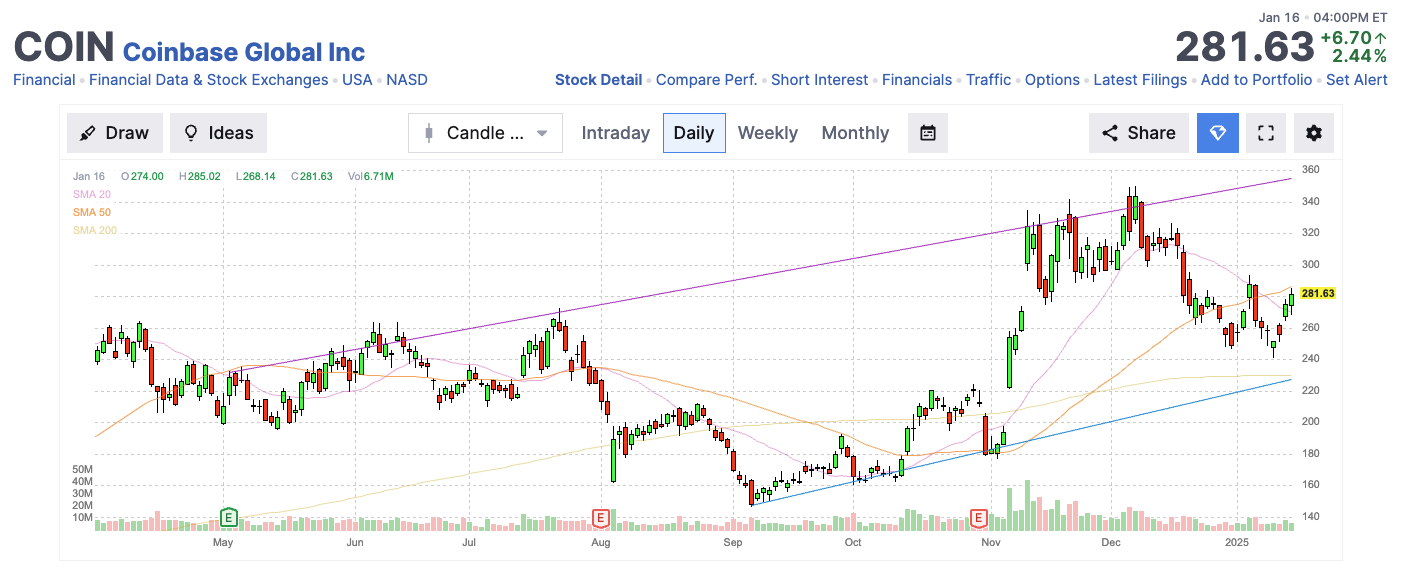Switch to Weekly timeframe

click(x=768, y=133)
